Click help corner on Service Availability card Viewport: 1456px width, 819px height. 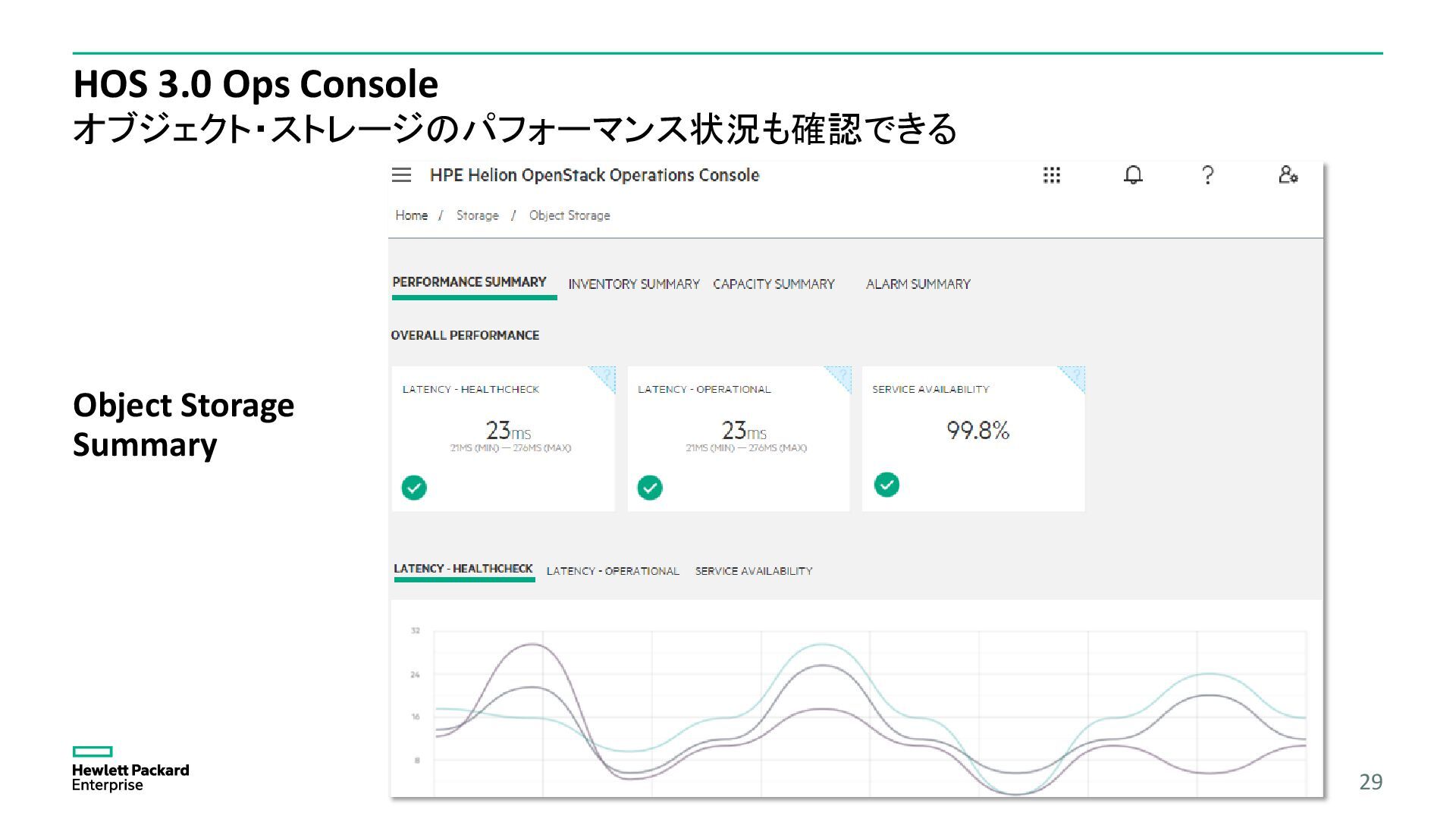[x=1075, y=377]
